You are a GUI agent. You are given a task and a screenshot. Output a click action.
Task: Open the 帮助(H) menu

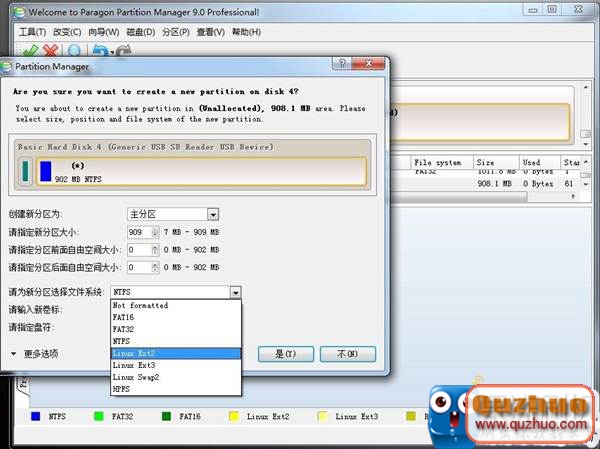(246, 32)
